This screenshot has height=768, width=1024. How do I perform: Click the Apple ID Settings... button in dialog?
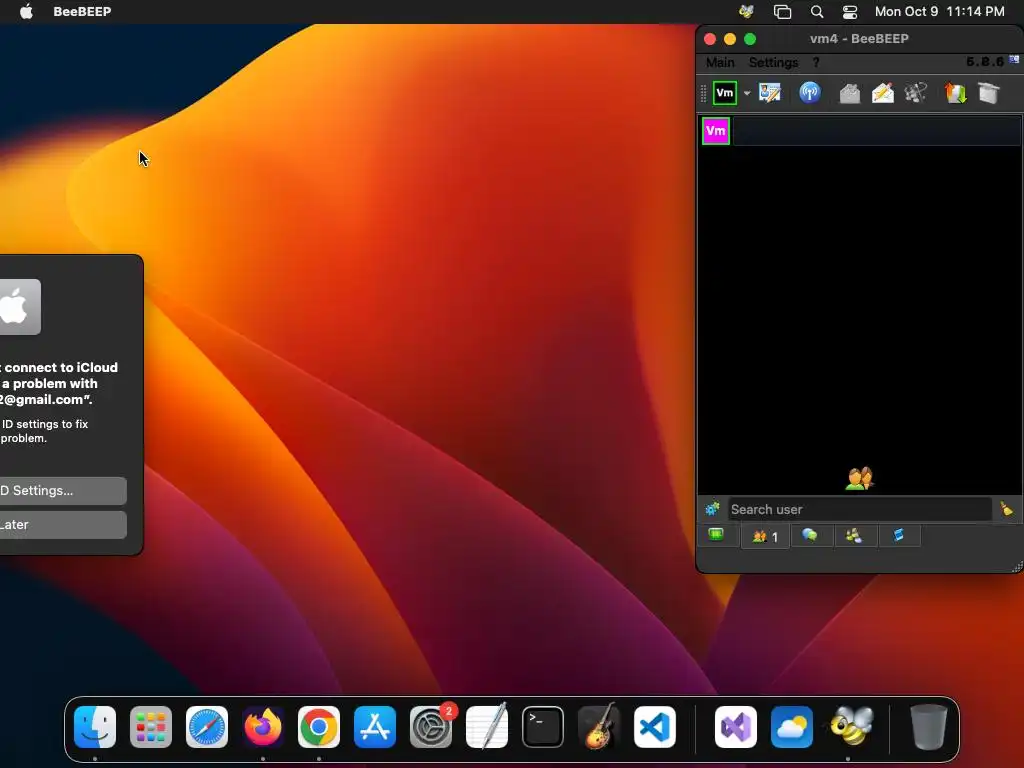[x=63, y=490]
